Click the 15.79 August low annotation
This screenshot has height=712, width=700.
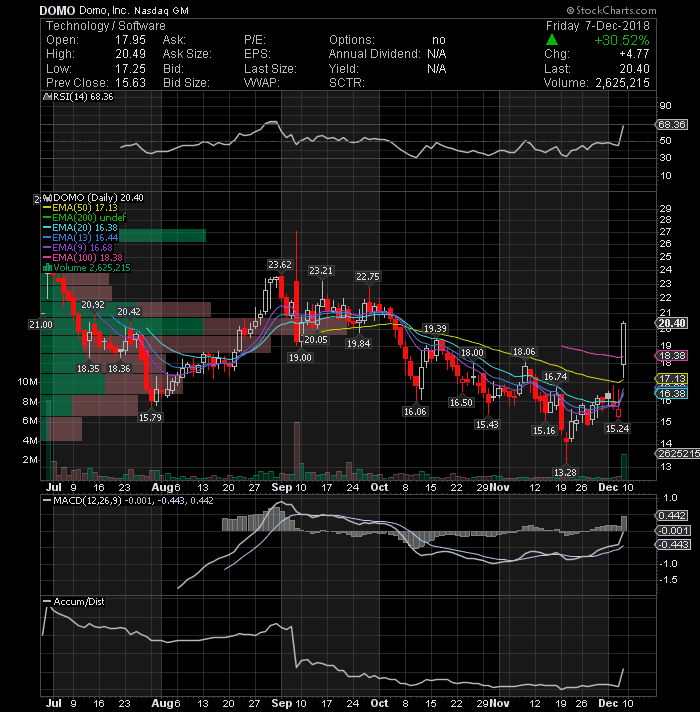[x=150, y=417]
